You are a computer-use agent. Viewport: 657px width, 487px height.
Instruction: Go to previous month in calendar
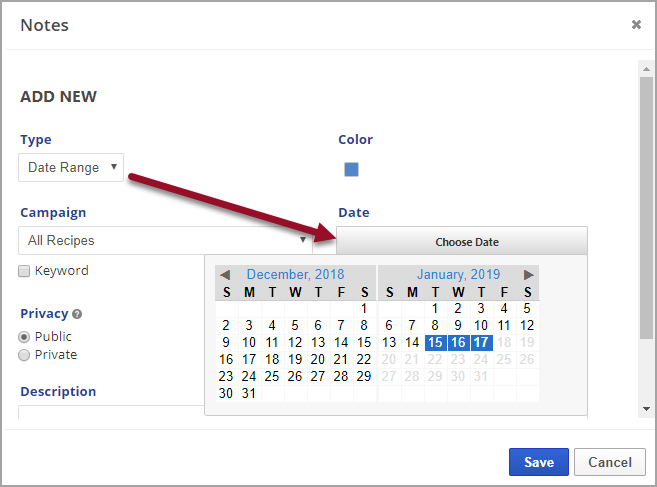pyautogui.click(x=225, y=275)
